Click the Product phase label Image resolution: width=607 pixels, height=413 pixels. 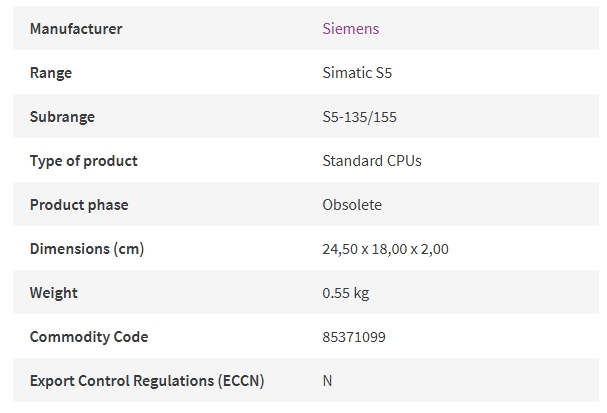(79, 205)
